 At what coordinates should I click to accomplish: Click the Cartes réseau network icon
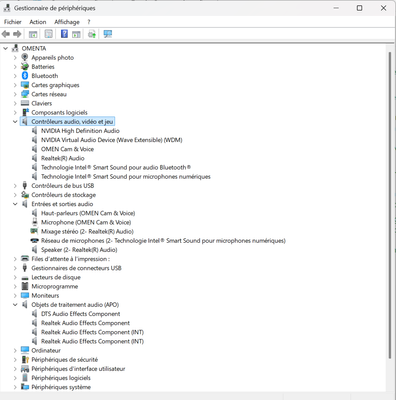pyautogui.click(x=25, y=94)
